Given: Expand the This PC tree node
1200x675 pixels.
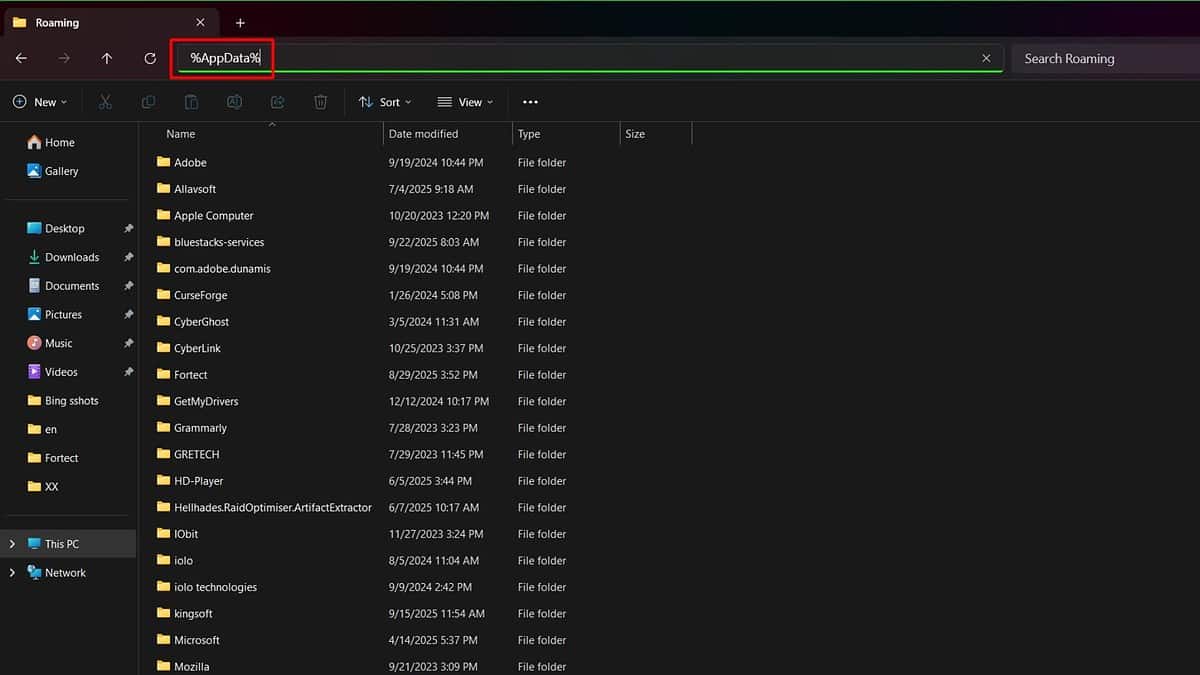Looking at the screenshot, I should click(x=12, y=543).
